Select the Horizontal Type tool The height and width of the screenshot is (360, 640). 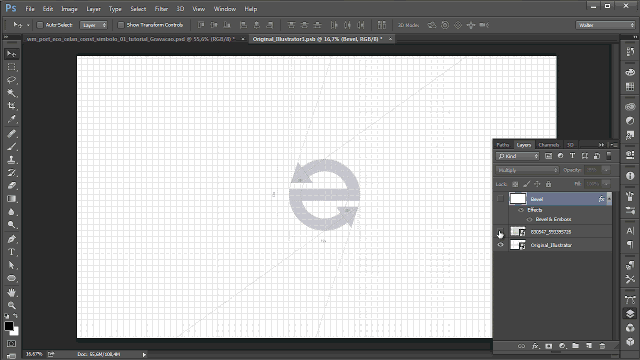coord(11,252)
